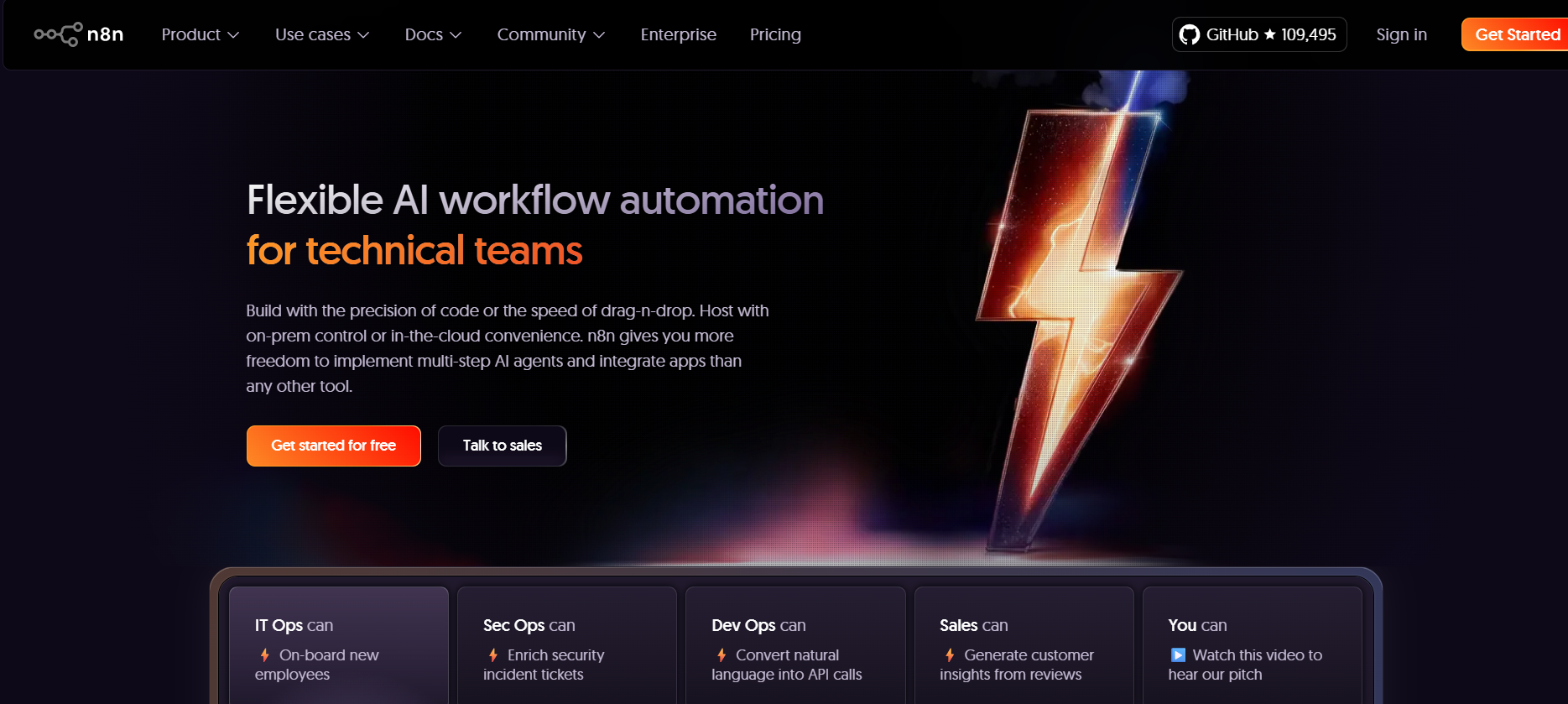Click 'On-board new employees' text
Image resolution: width=1568 pixels, height=704 pixels.
point(317,665)
